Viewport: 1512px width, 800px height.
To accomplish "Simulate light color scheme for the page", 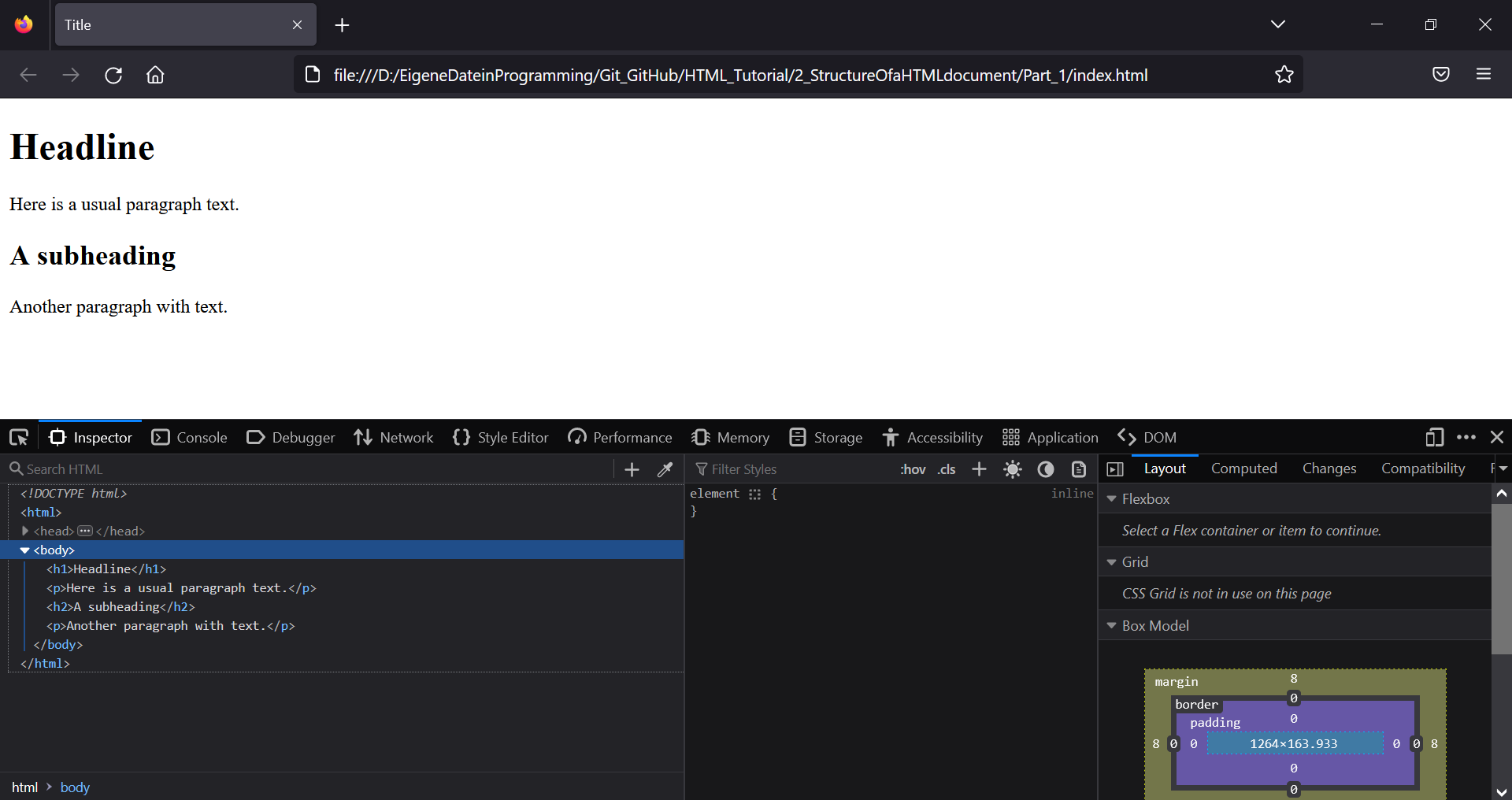I will tap(1012, 469).
